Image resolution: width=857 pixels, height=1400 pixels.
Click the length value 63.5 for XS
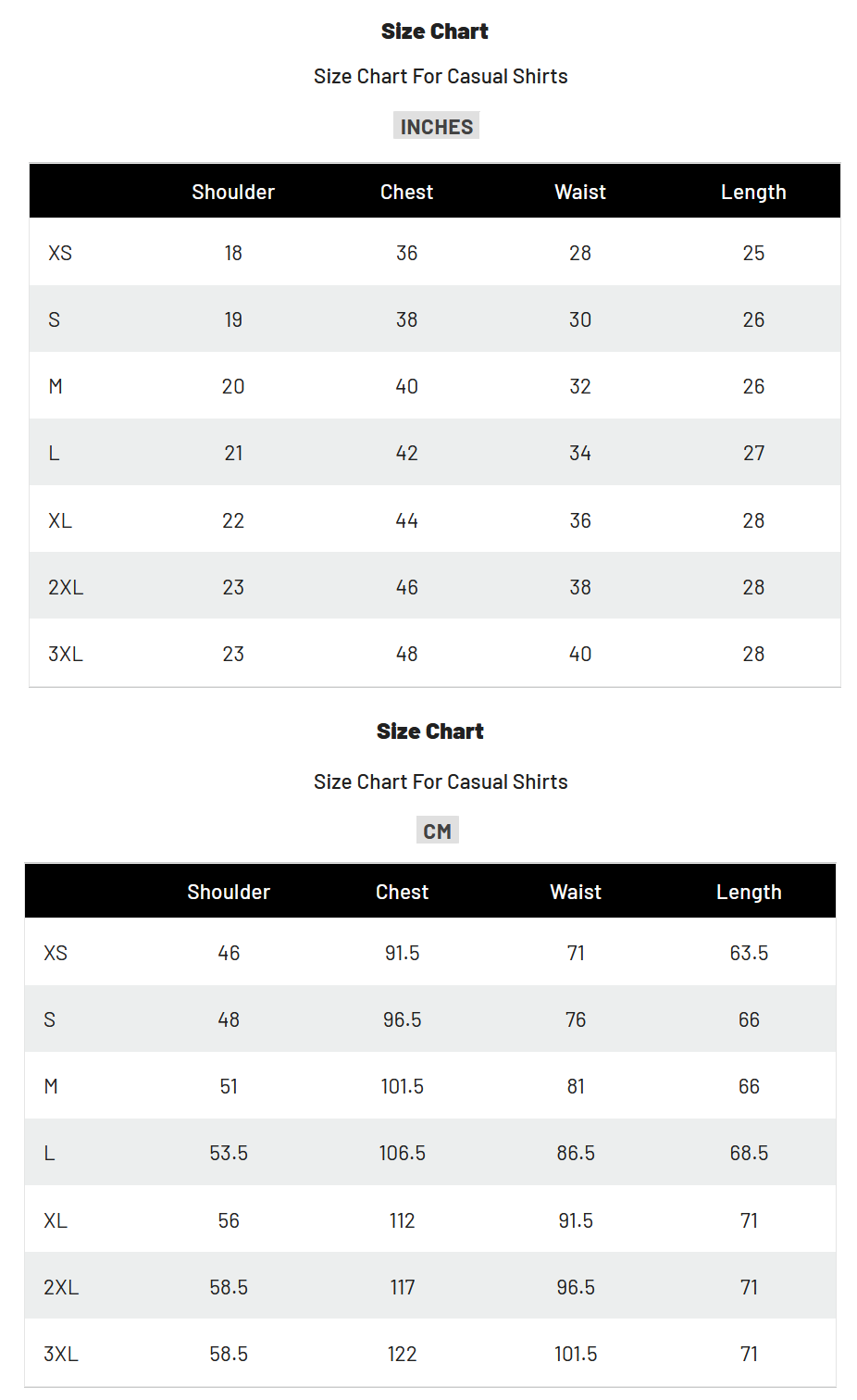click(x=749, y=954)
